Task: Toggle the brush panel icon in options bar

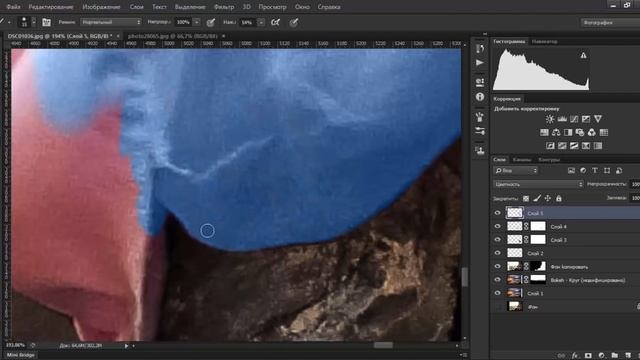Action: 47,22
